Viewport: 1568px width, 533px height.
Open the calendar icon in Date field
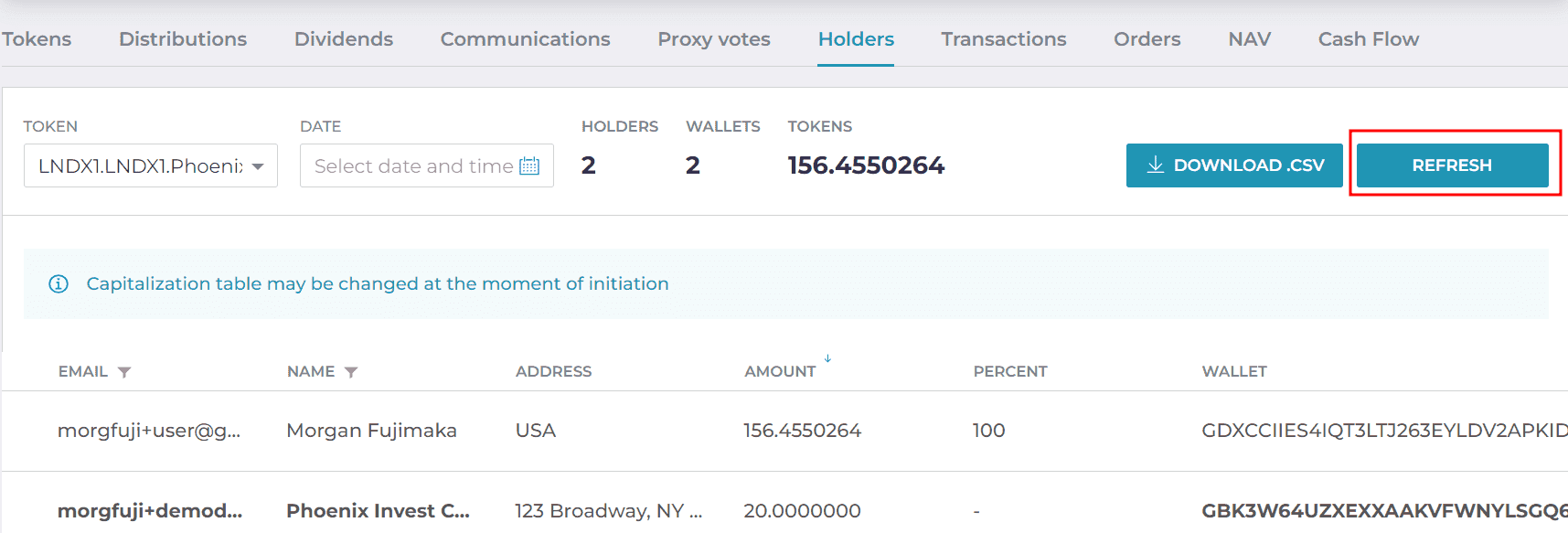point(529,166)
